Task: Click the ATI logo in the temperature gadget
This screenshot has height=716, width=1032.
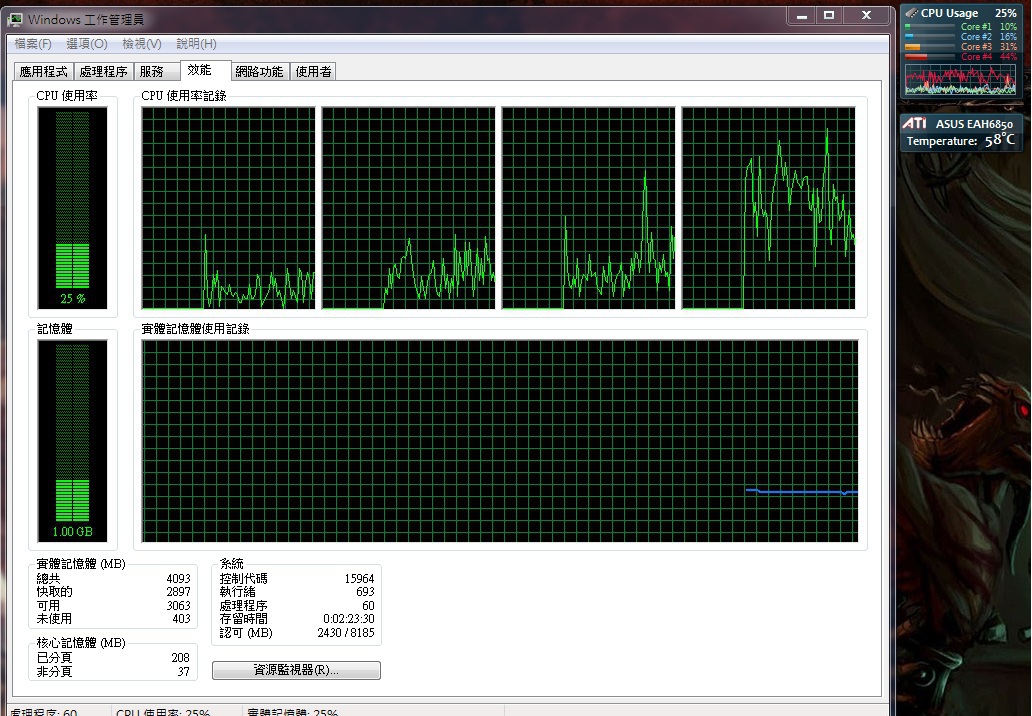Action: 914,123
